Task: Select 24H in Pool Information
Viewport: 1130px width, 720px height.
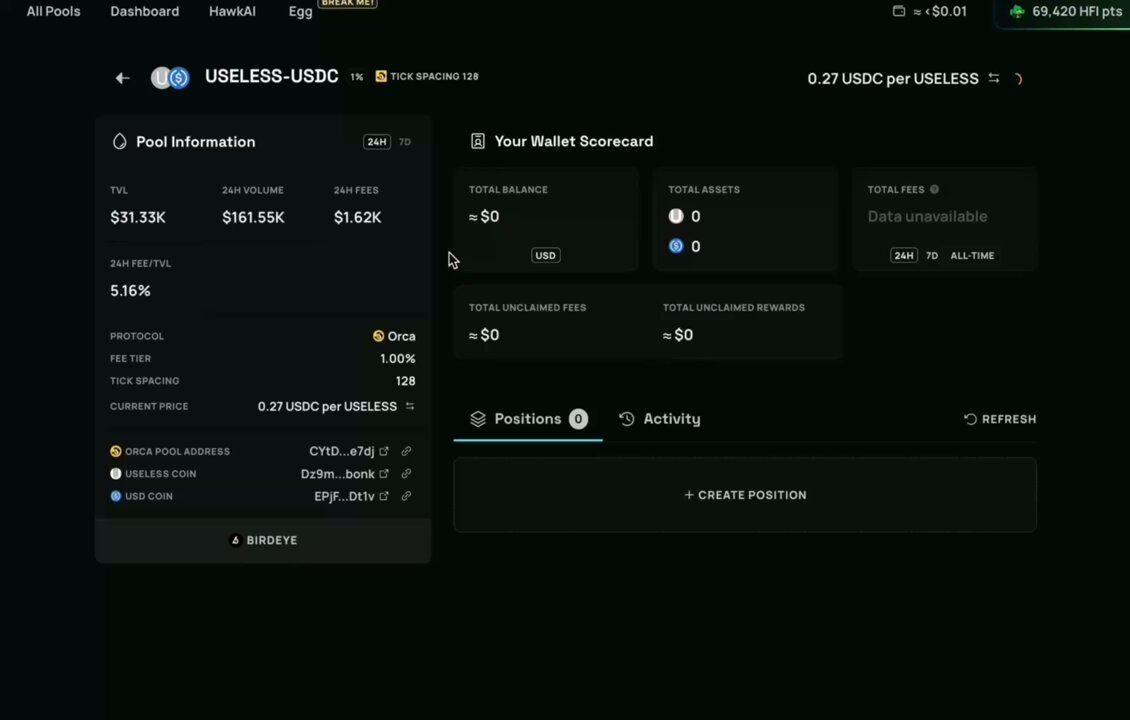Action: 377,142
